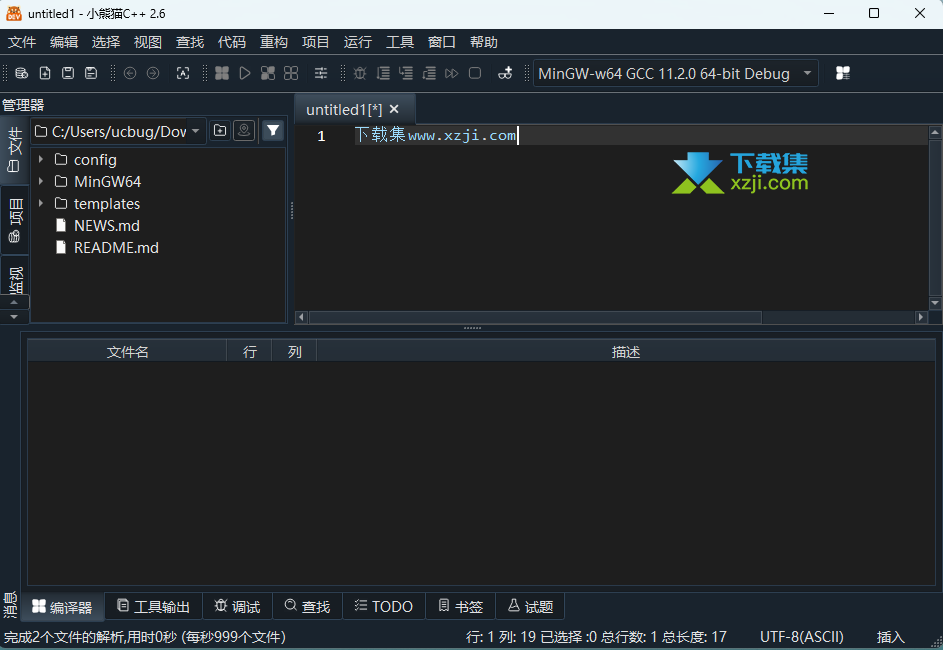Select the 编译器 bottom tab

63,607
